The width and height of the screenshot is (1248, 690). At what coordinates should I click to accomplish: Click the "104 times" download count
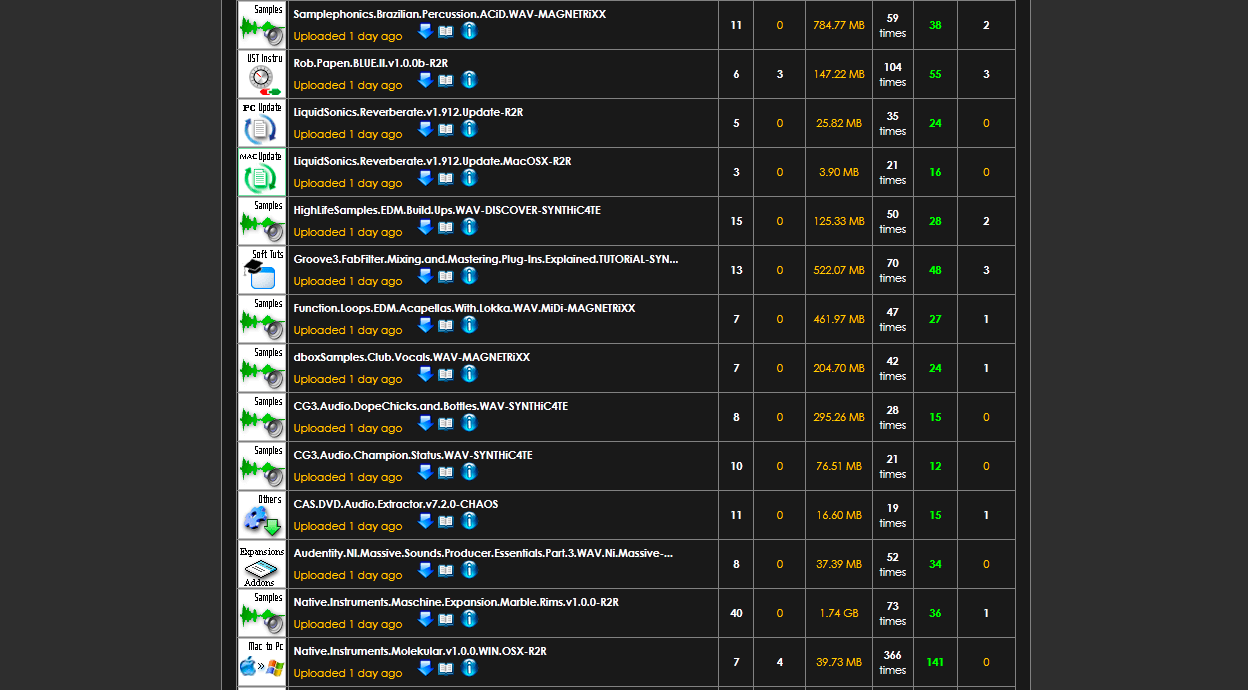(893, 74)
